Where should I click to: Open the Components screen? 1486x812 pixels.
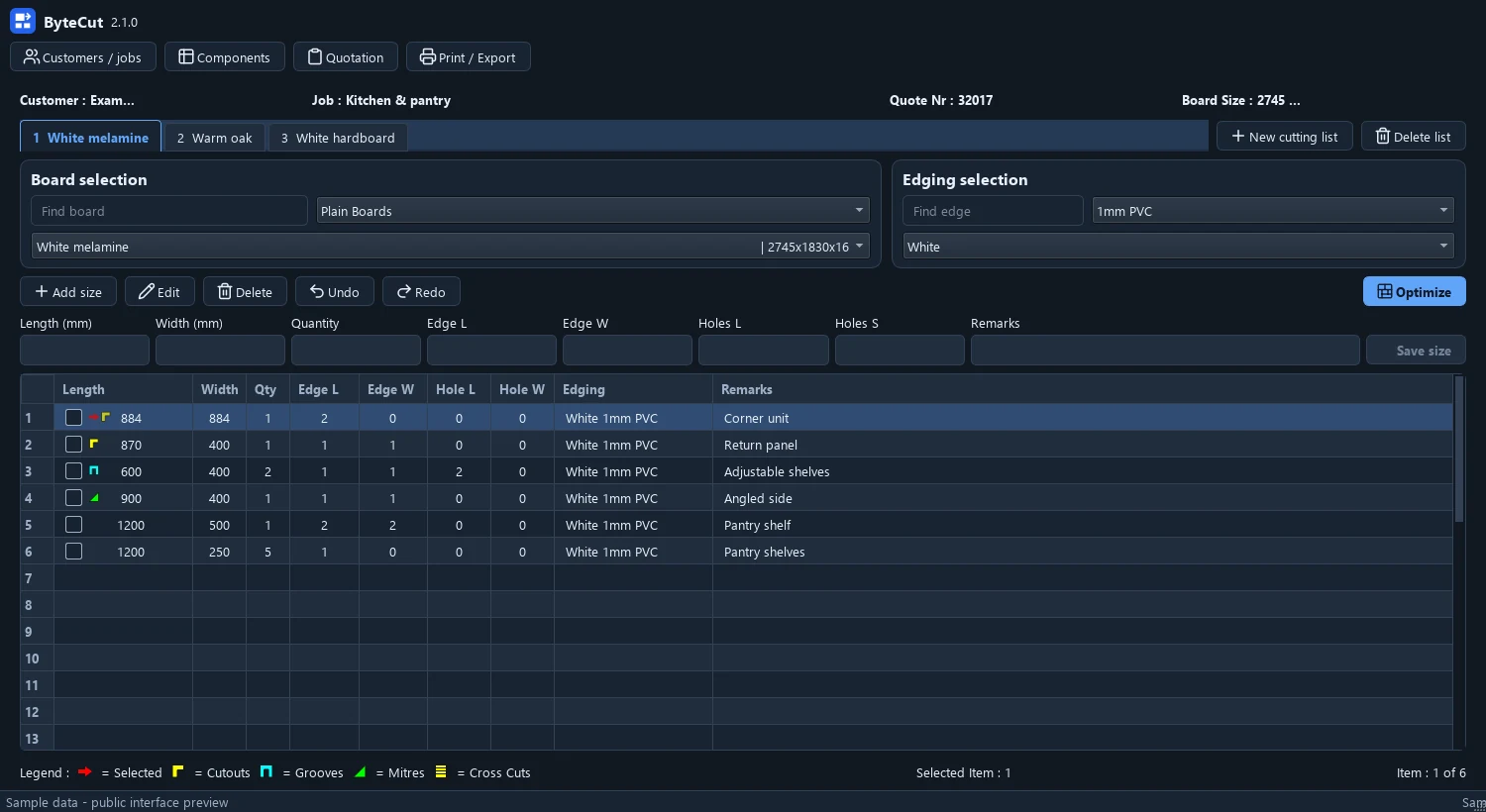pos(225,56)
